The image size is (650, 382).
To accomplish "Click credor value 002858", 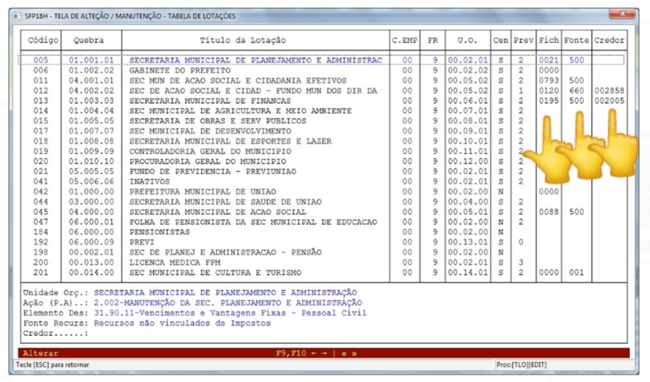I will [x=609, y=91].
